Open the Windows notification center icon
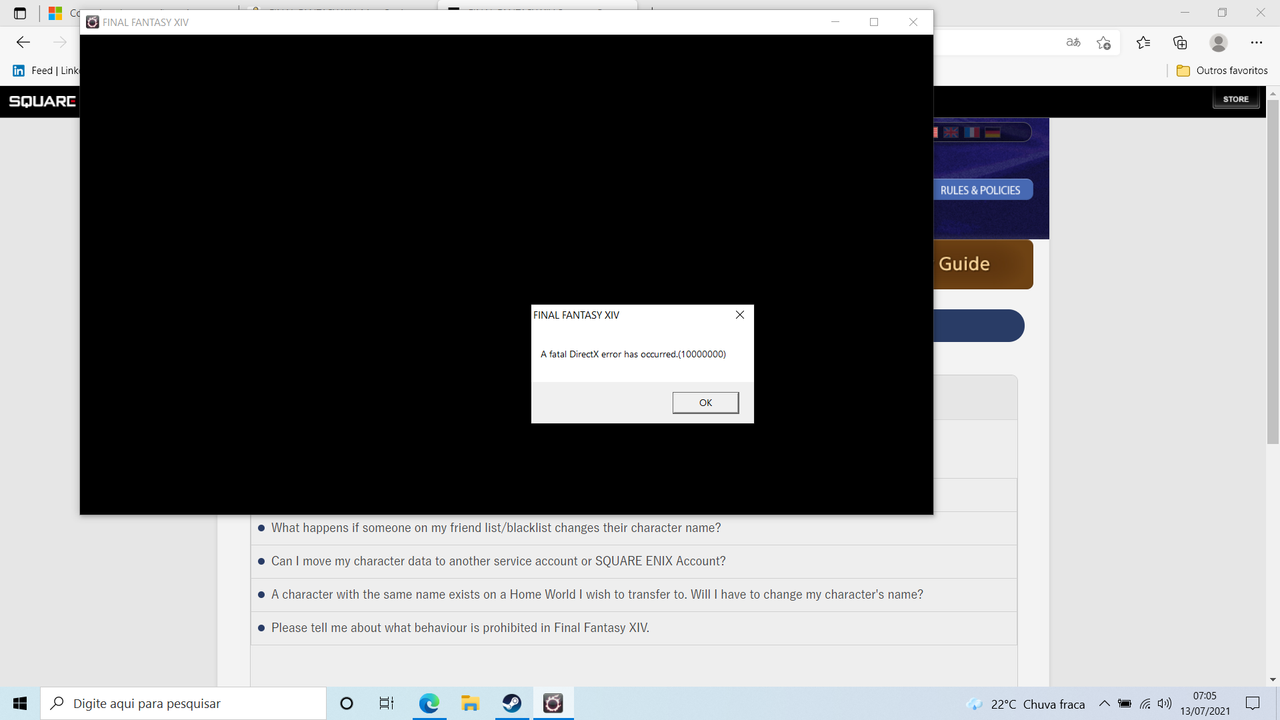 pyautogui.click(x=1253, y=704)
